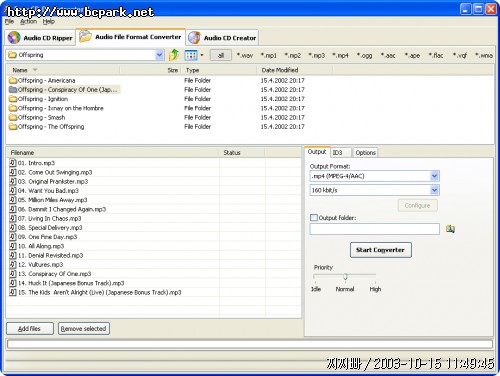Toggle the 'all' file filter button
Image resolution: width=500 pixels, height=376 pixels.
[x=221, y=55]
